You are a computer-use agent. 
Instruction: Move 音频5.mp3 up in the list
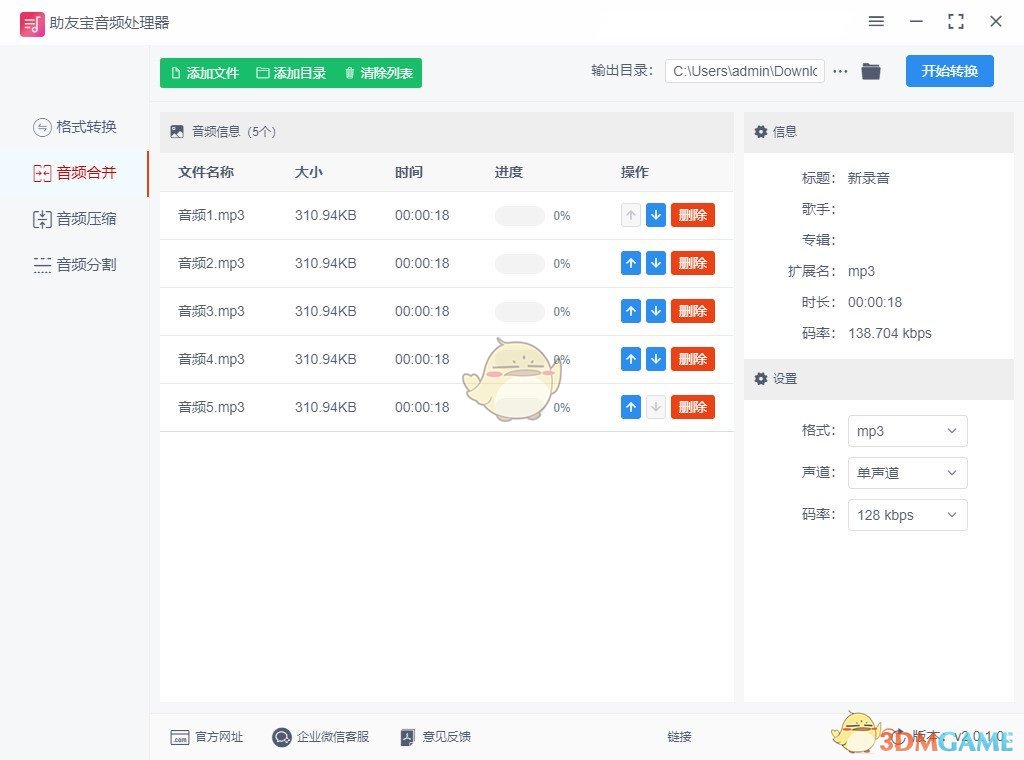tap(631, 407)
